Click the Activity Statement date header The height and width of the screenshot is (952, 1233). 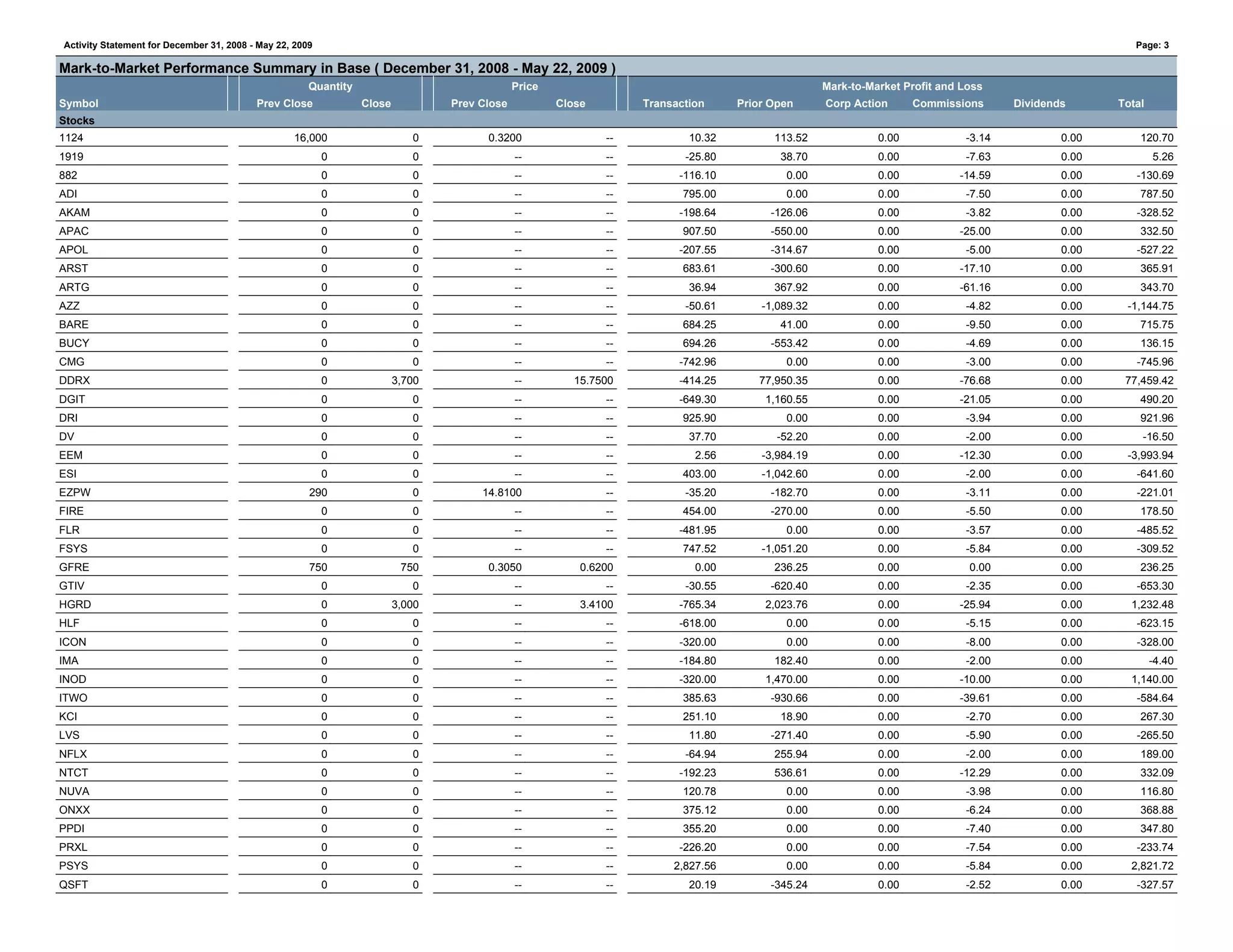[188, 45]
